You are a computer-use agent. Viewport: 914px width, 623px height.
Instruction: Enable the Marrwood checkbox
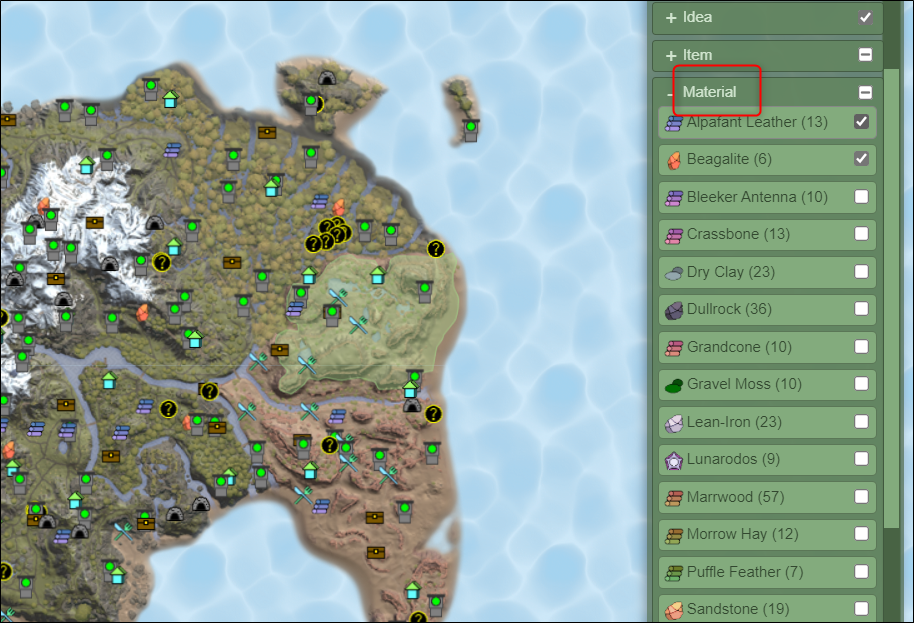[861, 497]
